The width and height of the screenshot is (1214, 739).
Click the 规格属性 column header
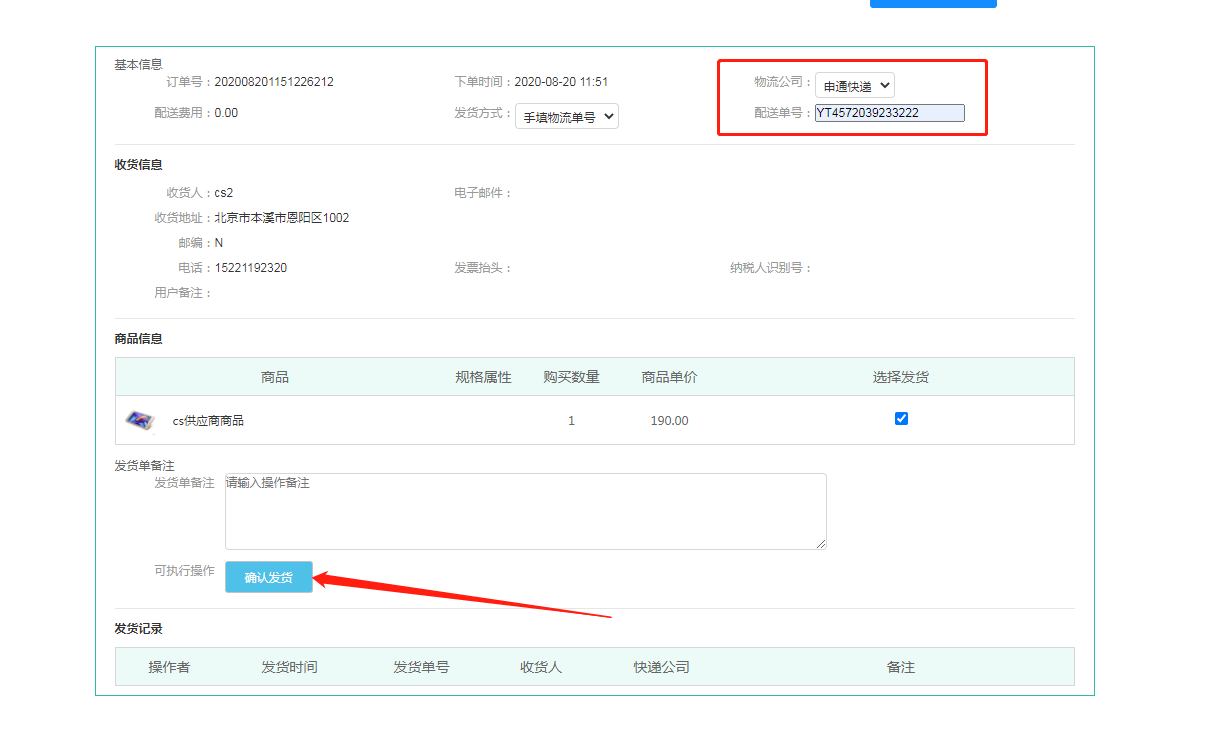(483, 377)
